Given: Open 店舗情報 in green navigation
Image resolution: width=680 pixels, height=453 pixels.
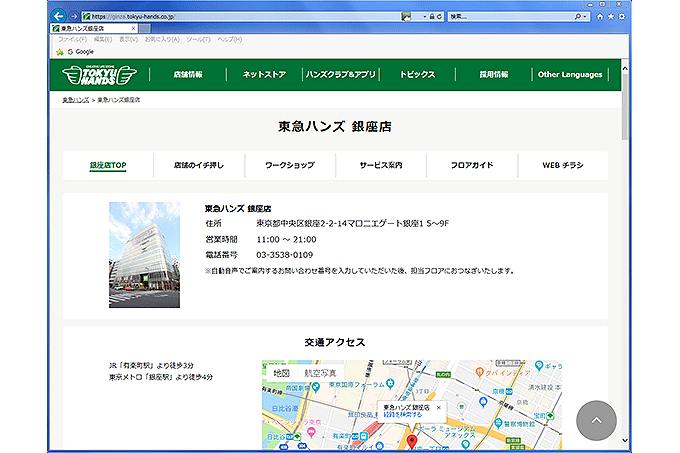Looking at the screenshot, I should pos(188,75).
